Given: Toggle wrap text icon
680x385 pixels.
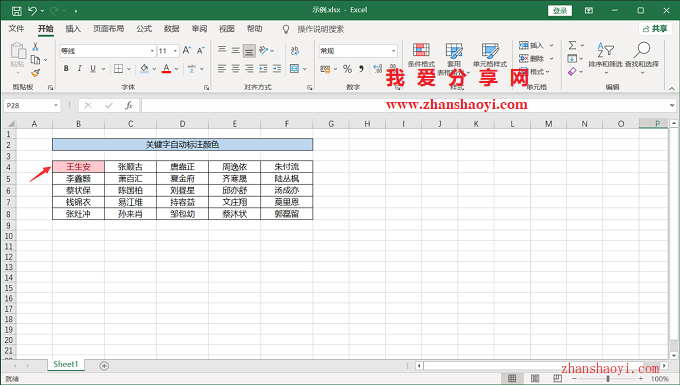Looking at the screenshot, I should 295,51.
